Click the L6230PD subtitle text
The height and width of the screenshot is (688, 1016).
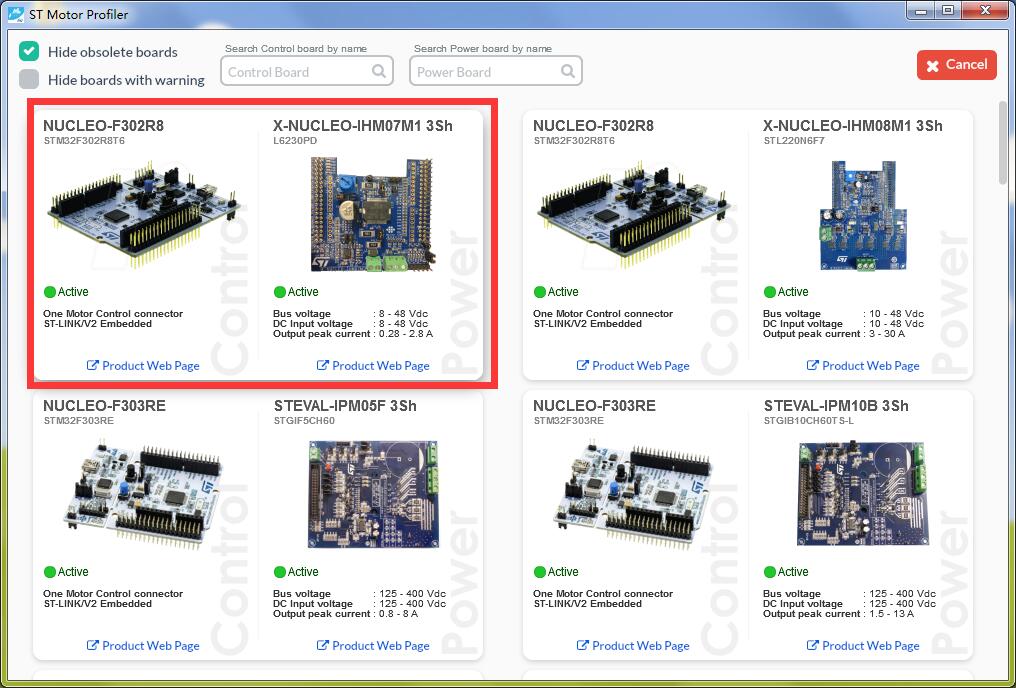pyautogui.click(x=295, y=141)
